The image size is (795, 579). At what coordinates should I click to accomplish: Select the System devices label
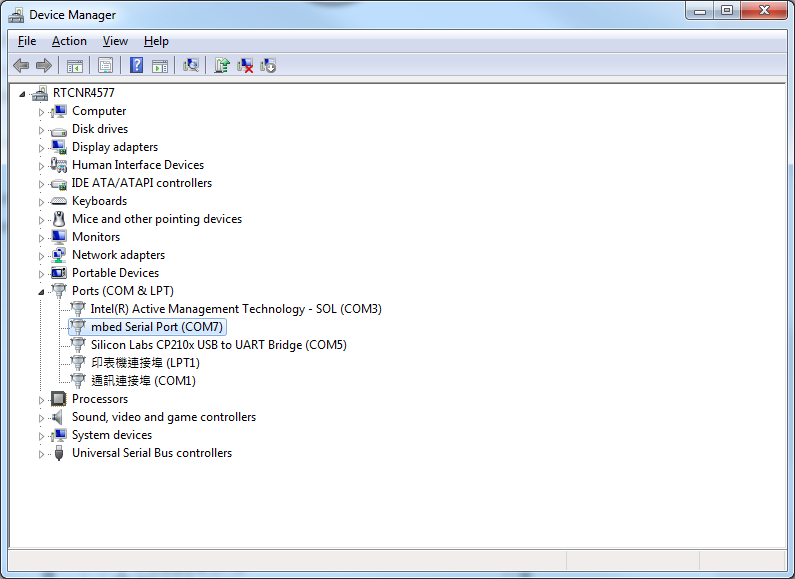point(112,435)
